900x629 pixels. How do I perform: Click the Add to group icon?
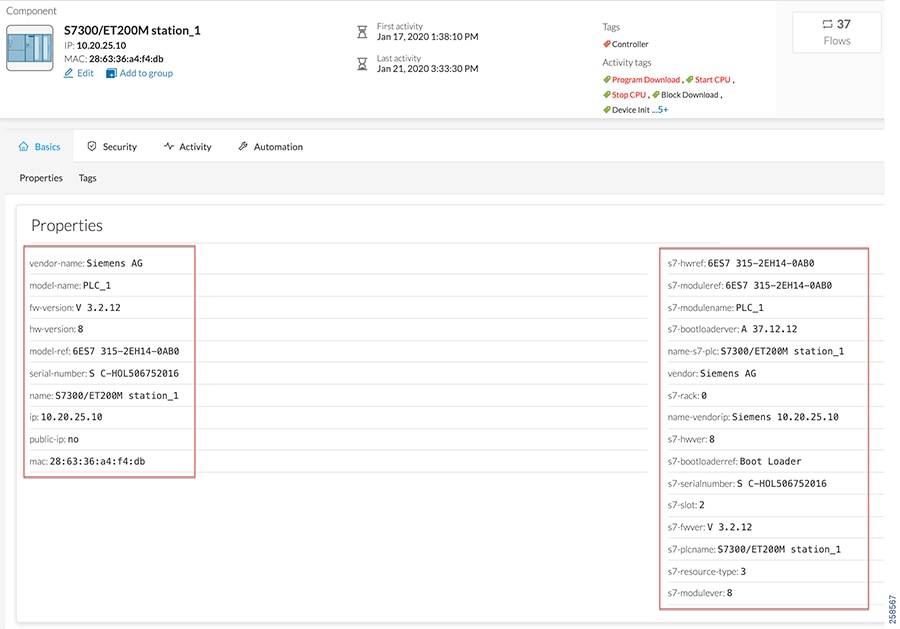(111, 73)
